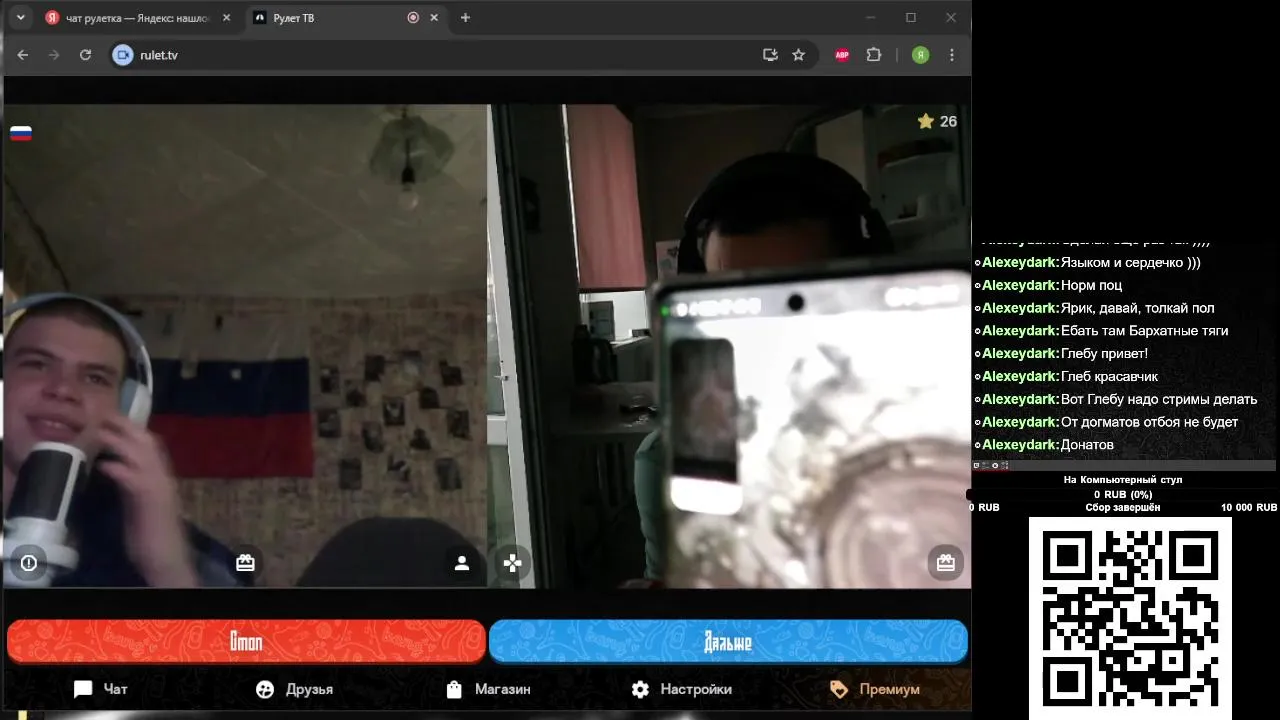The image size is (1280, 720).
Task: Open user profile icon on left video
Action: coord(461,563)
